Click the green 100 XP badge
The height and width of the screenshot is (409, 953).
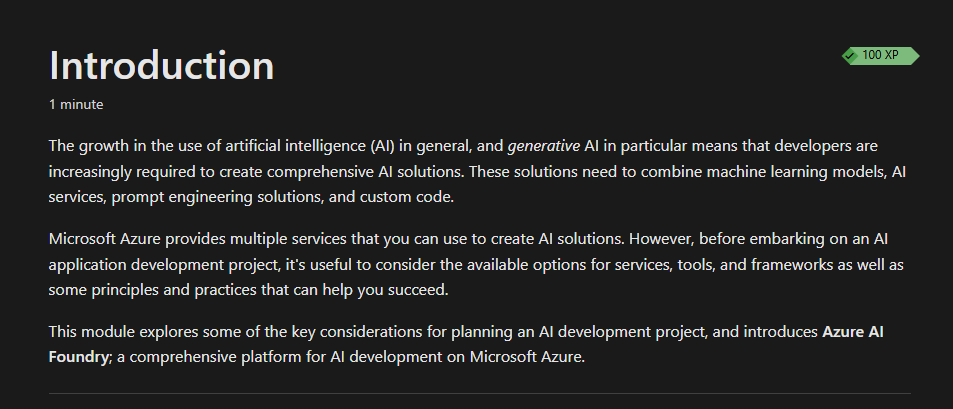880,55
